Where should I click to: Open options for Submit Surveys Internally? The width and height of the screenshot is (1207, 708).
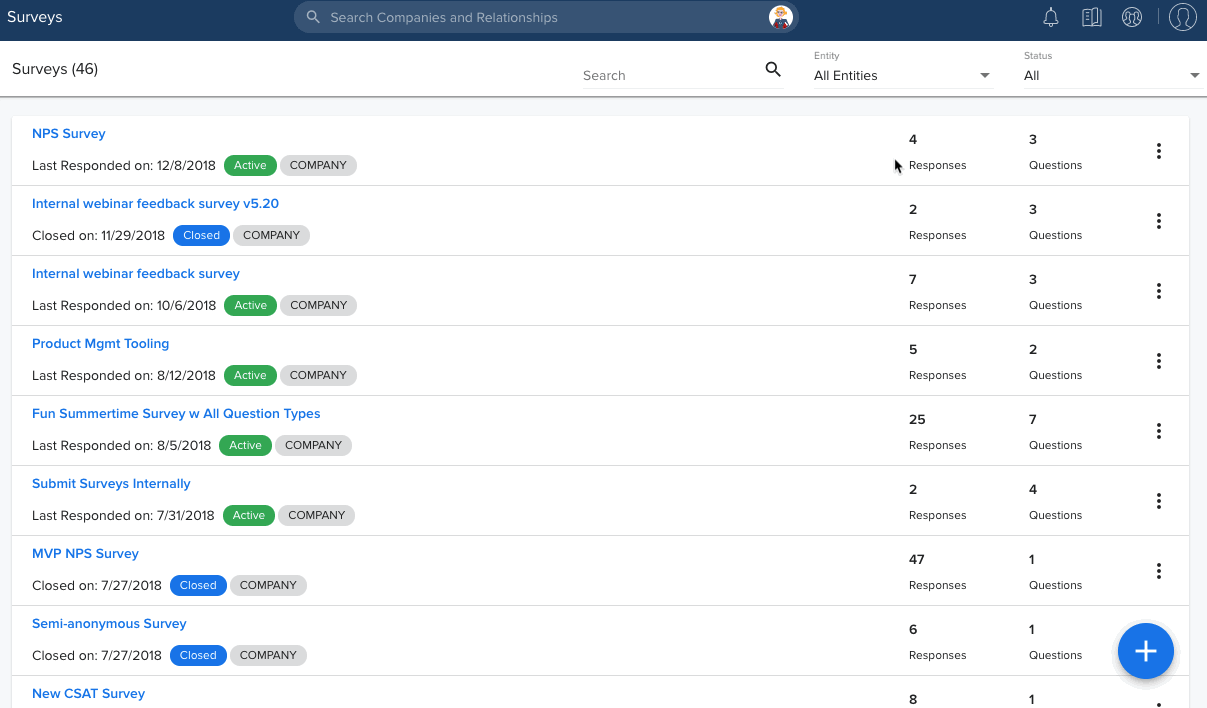(x=1159, y=501)
